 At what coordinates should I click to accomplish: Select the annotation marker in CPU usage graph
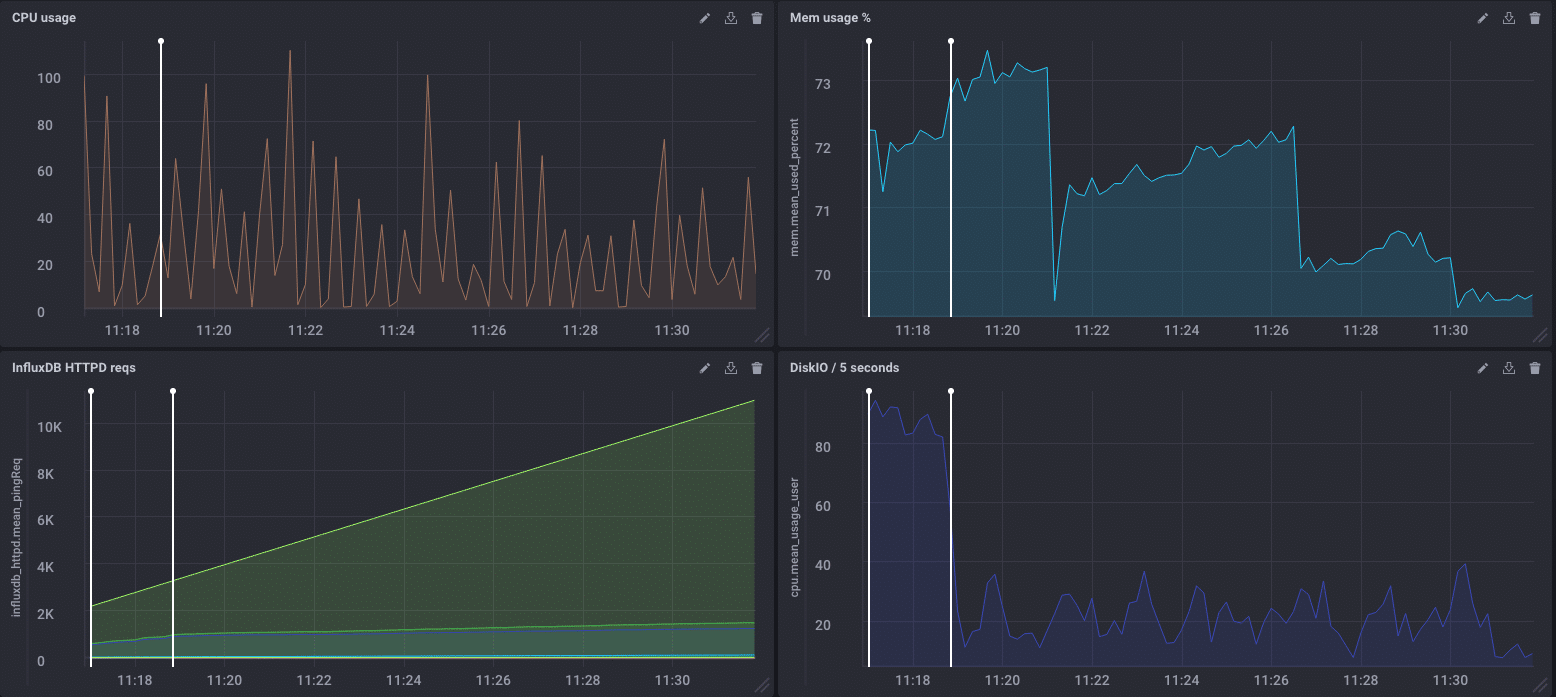point(161,42)
